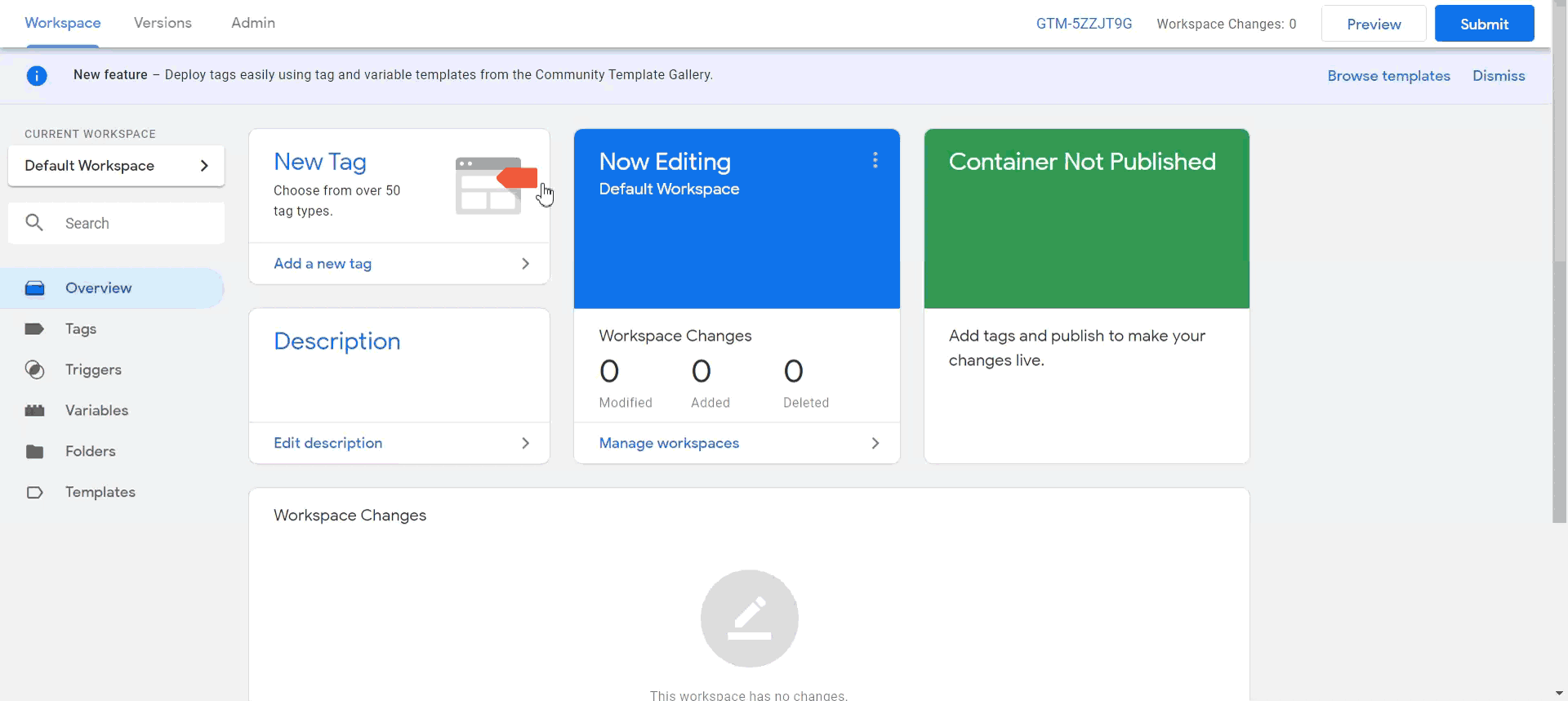Click the Deleted count label
The height and width of the screenshot is (701, 1568).
click(x=806, y=403)
